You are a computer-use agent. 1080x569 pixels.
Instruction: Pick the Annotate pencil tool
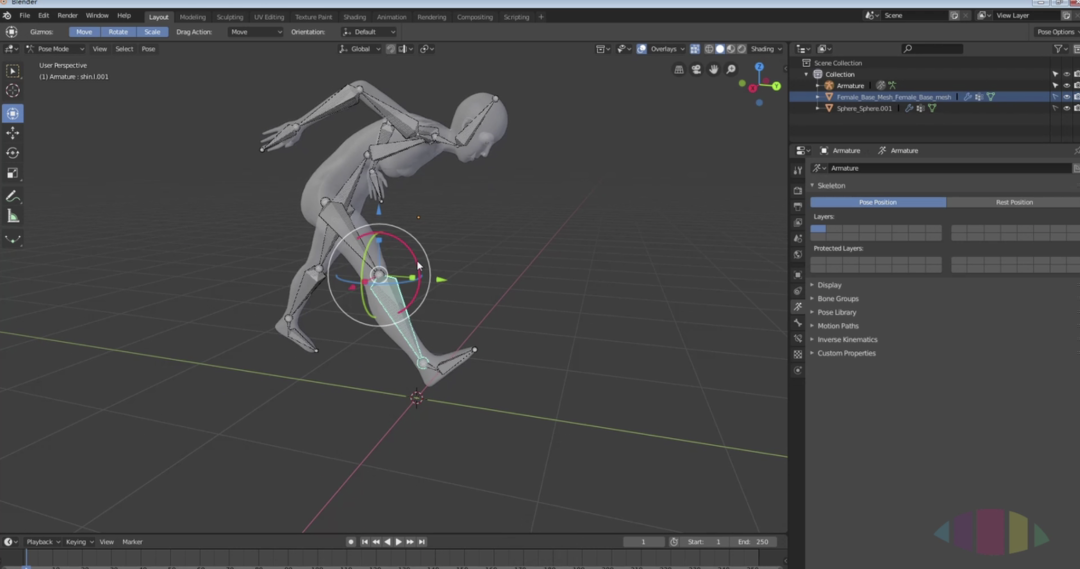click(x=13, y=196)
